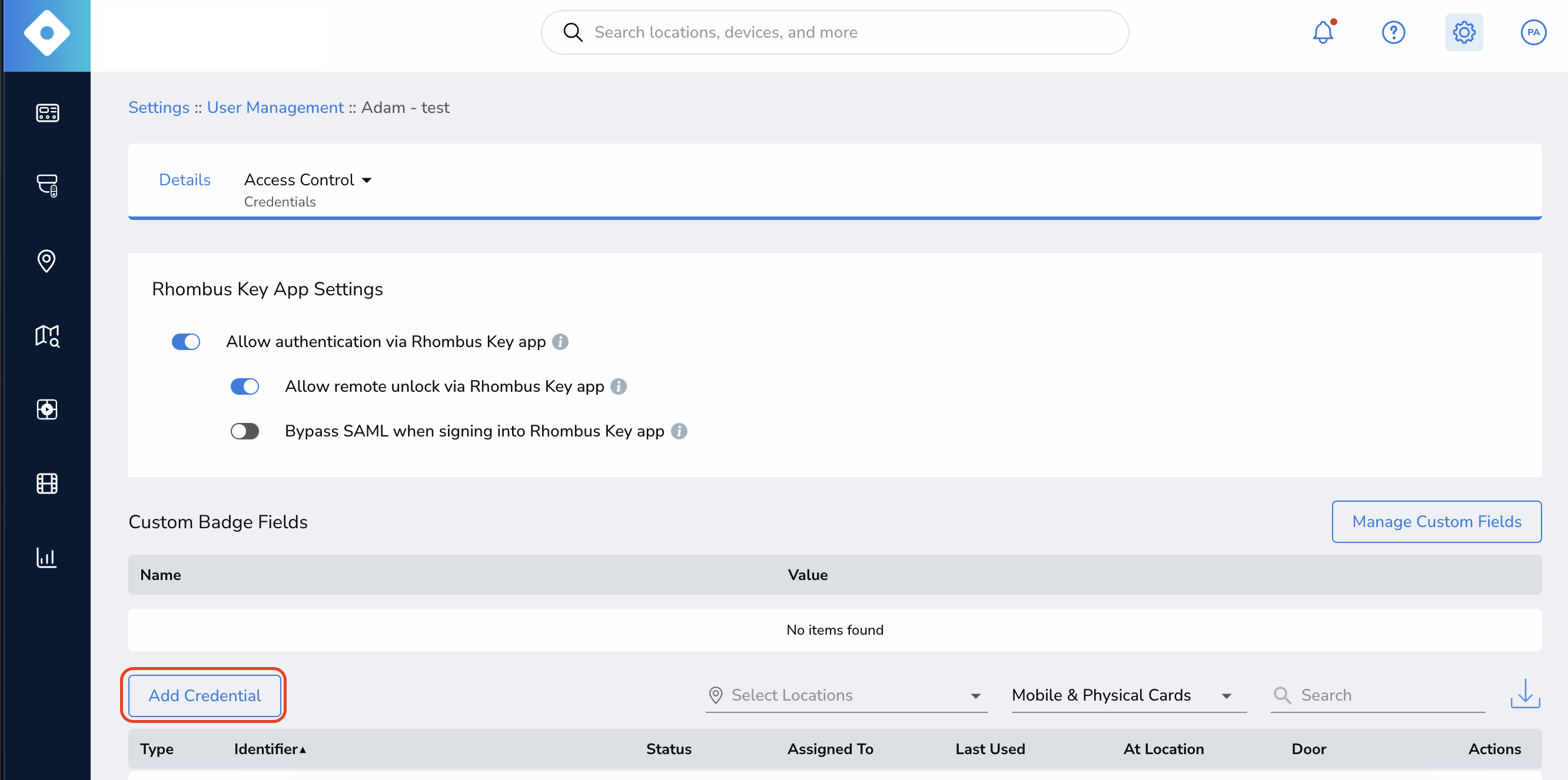The image size is (1568, 780).
Task: Click the credentials Search input field
Action: tap(1377, 695)
